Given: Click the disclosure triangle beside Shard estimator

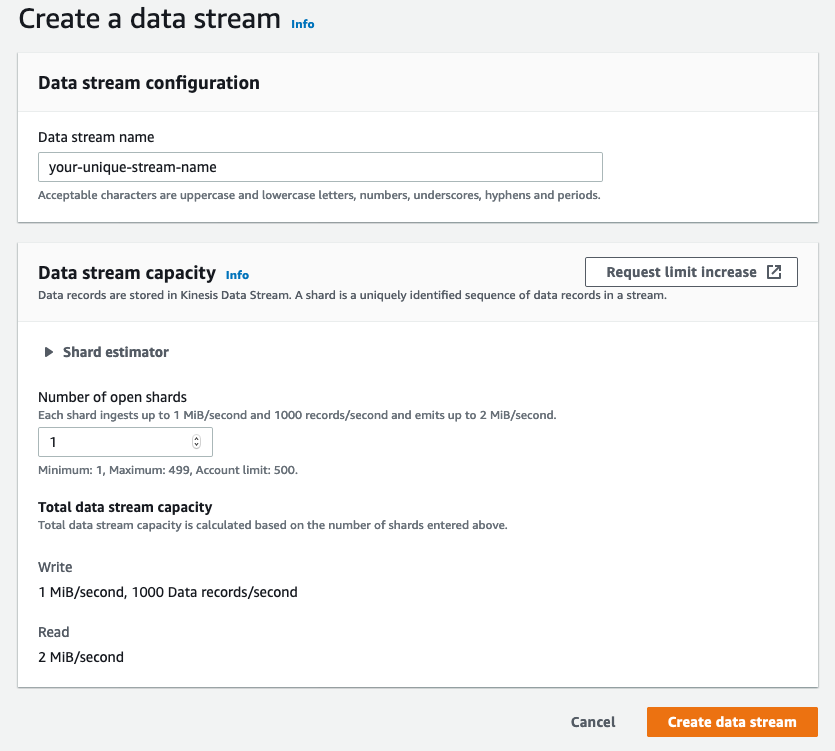Looking at the screenshot, I should click(48, 351).
